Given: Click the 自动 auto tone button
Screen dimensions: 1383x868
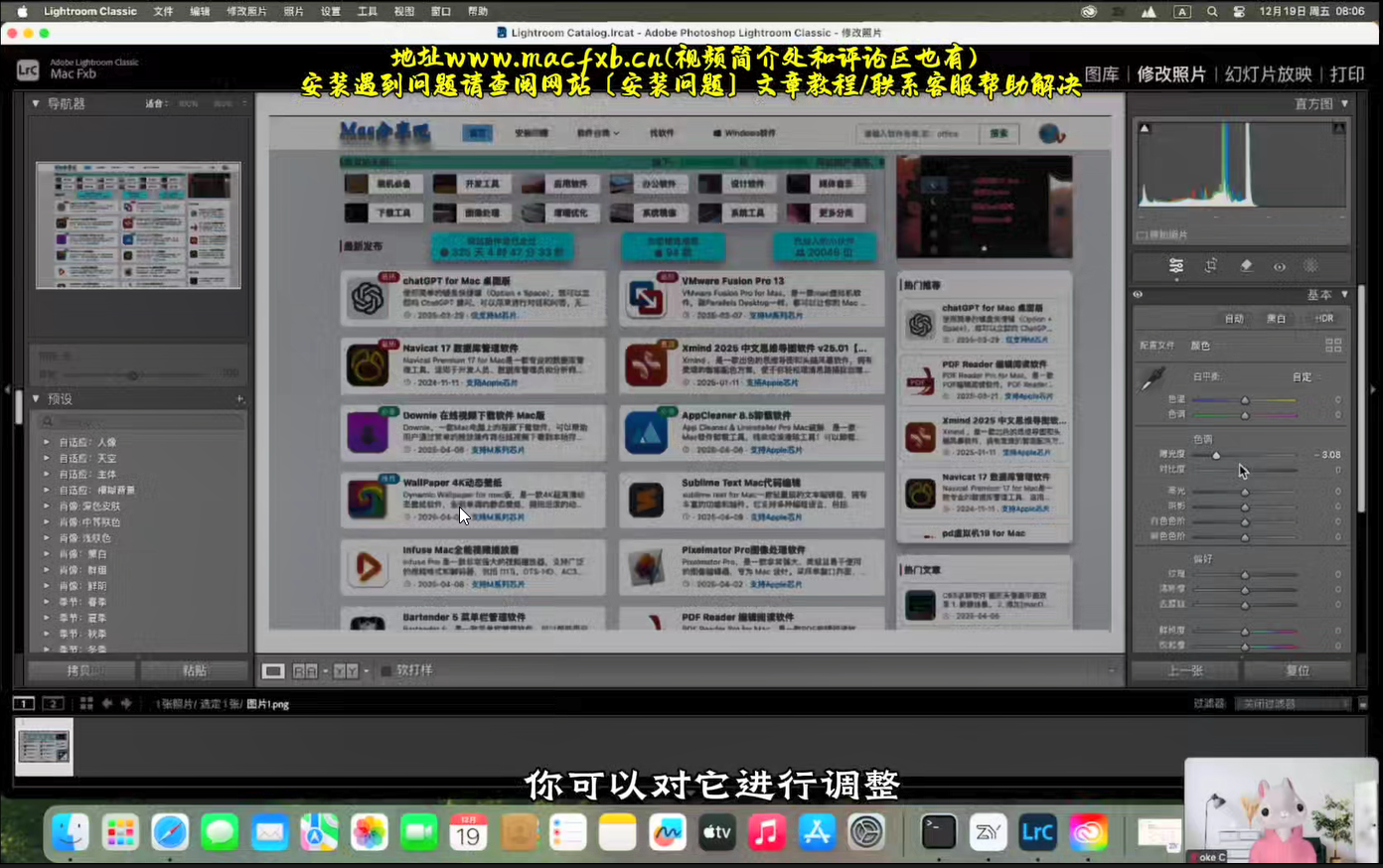Looking at the screenshot, I should [1234, 319].
